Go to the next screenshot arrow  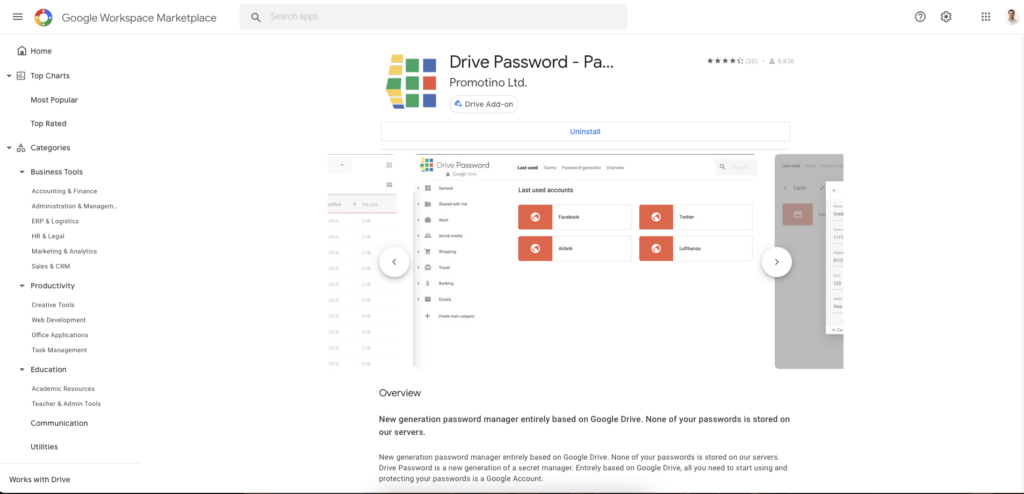pos(776,262)
